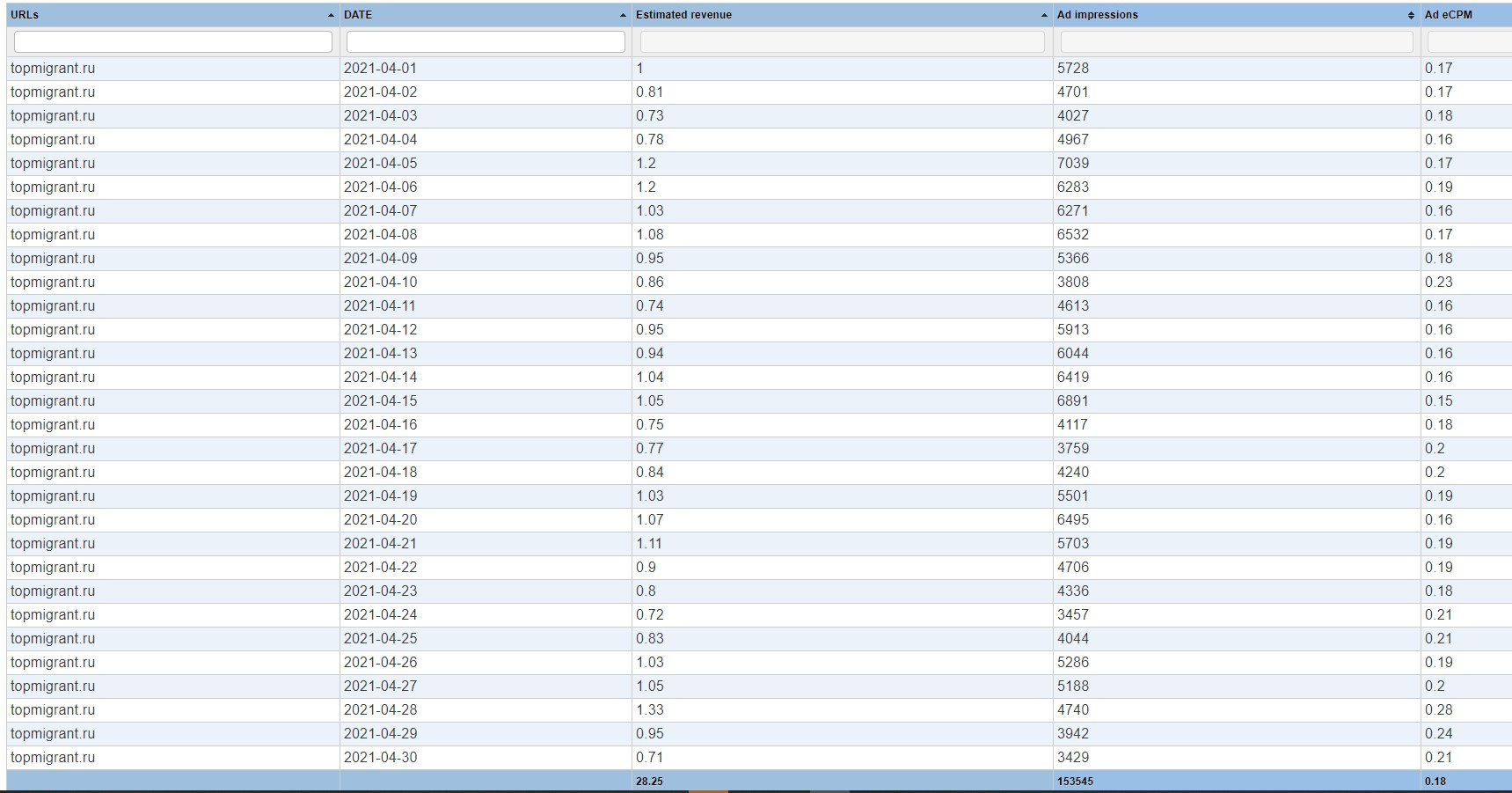The width and height of the screenshot is (1512, 793).
Task: Click the total estimated revenue 28.25
Action: 649,782
